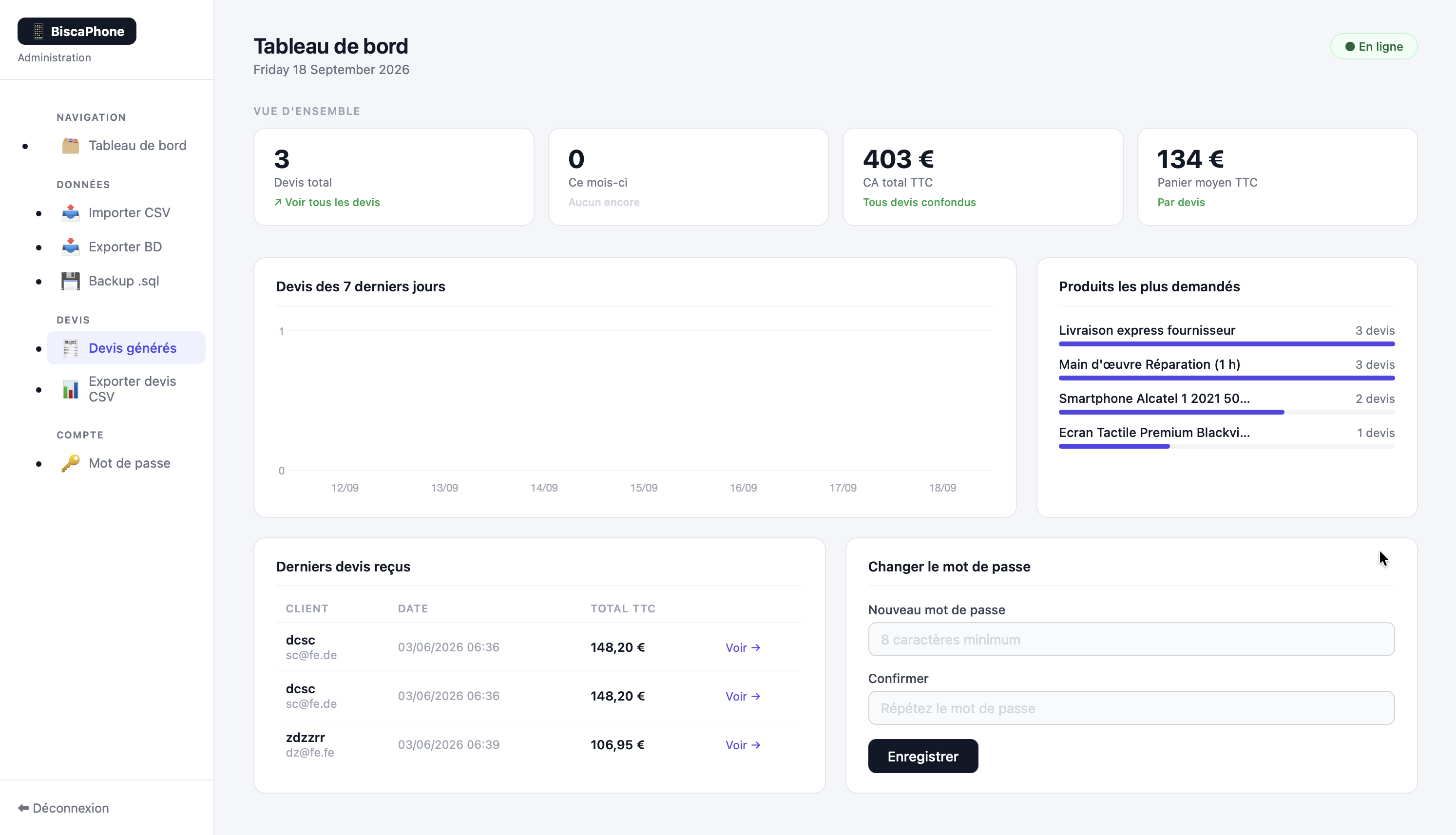Click Main d'œuvre Réparation progress bar

[x=1226, y=378]
